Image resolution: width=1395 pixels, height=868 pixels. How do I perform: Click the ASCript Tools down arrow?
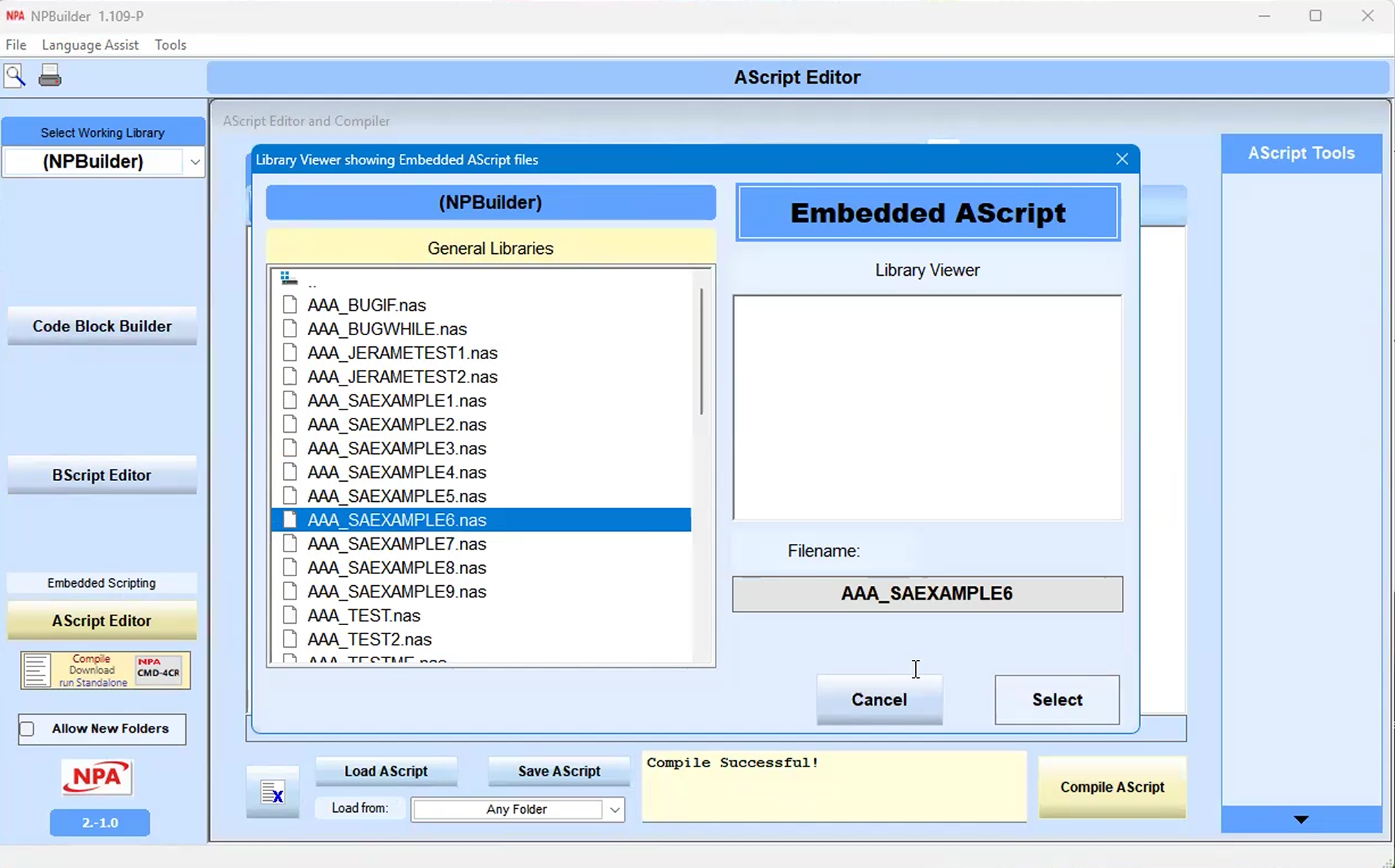pos(1301,820)
